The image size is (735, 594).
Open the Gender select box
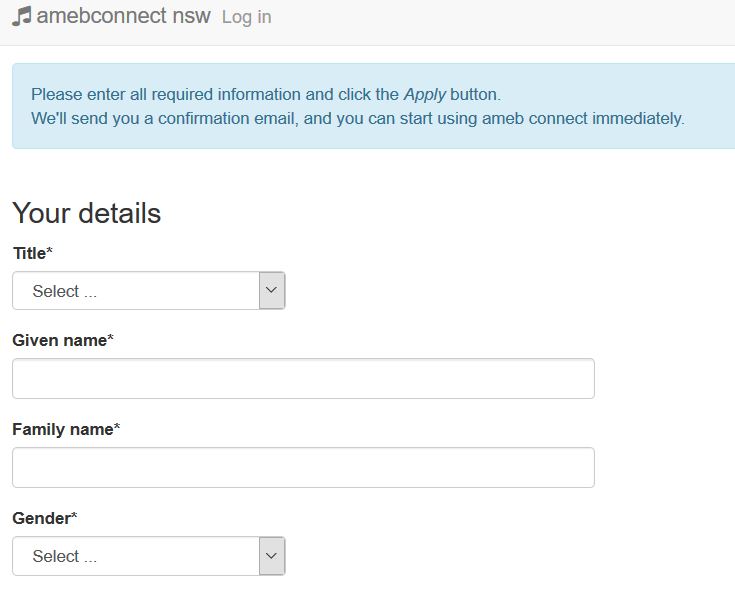coord(136,556)
